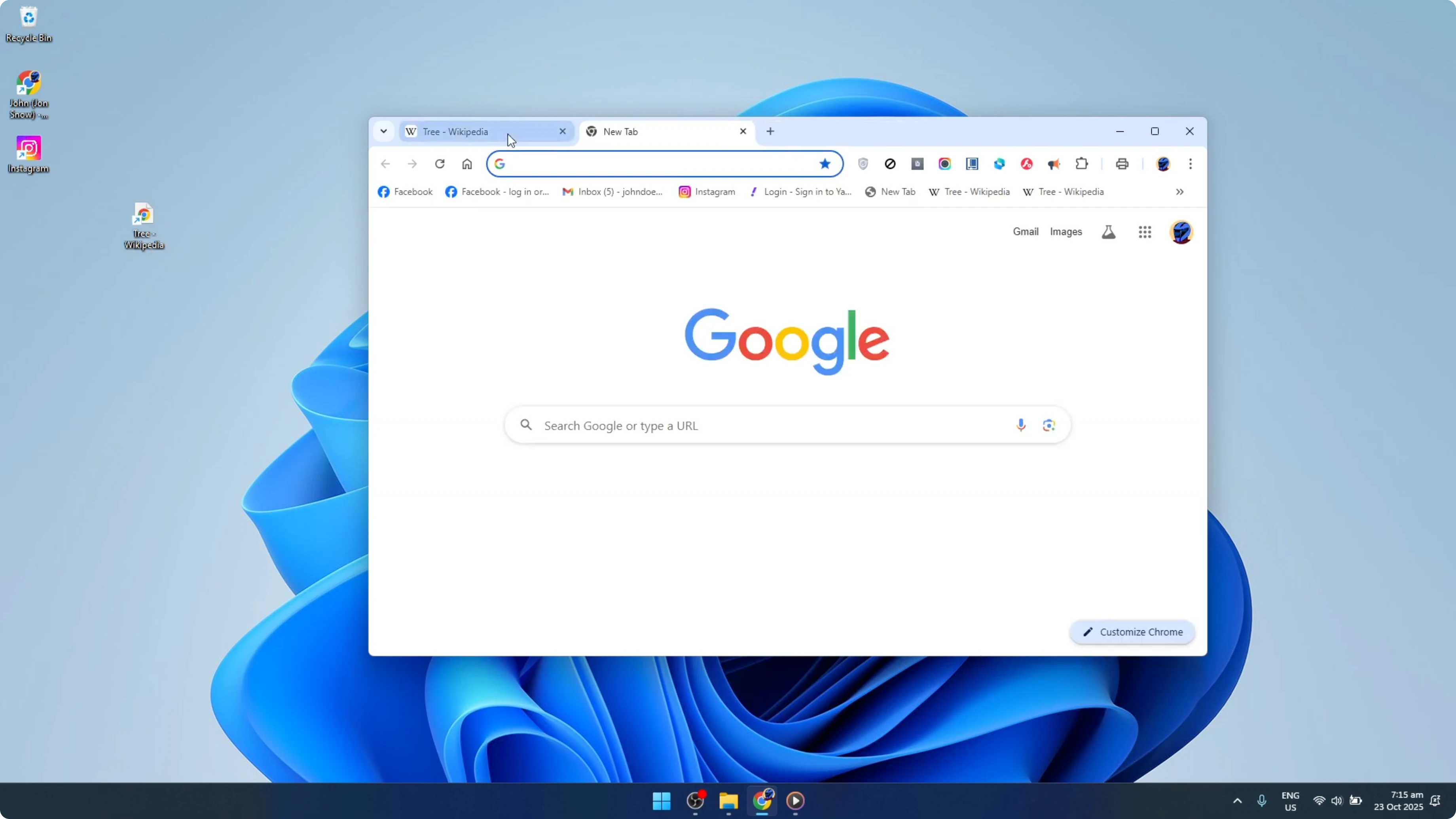
Task: Select the John (Jon Snow) Chrome shortcut
Action: [29, 95]
